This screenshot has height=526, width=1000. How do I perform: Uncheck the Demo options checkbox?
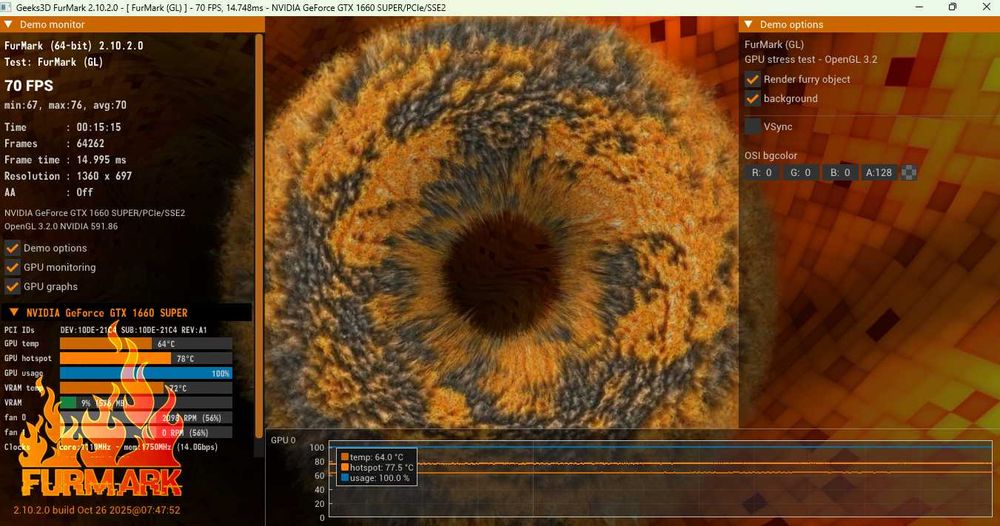click(12, 248)
